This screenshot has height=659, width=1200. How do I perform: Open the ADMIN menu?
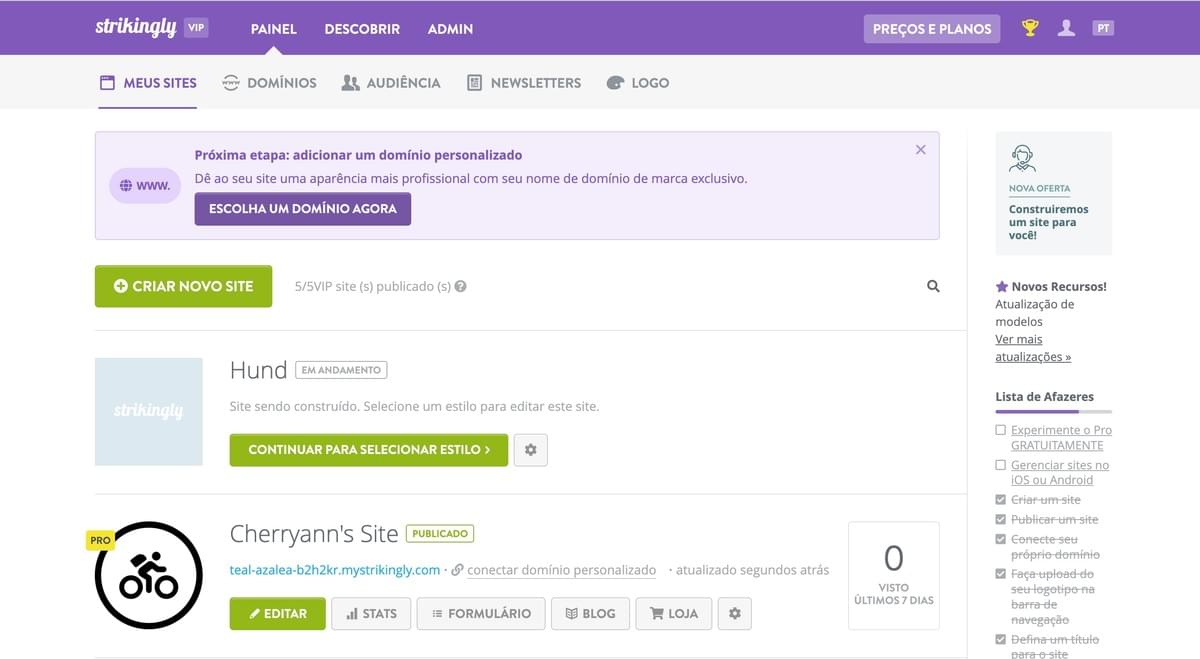tap(450, 29)
